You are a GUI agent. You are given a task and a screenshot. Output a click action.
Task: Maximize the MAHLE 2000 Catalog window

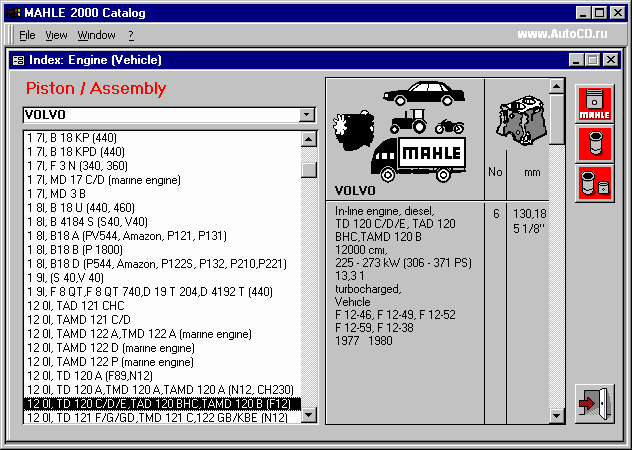point(600,13)
